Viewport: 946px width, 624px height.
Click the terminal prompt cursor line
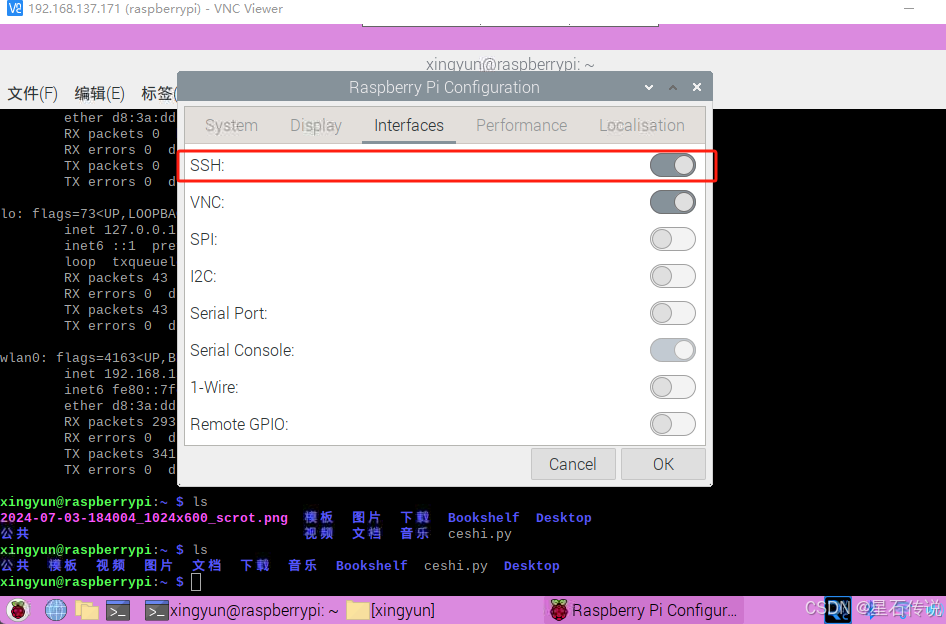click(101, 582)
